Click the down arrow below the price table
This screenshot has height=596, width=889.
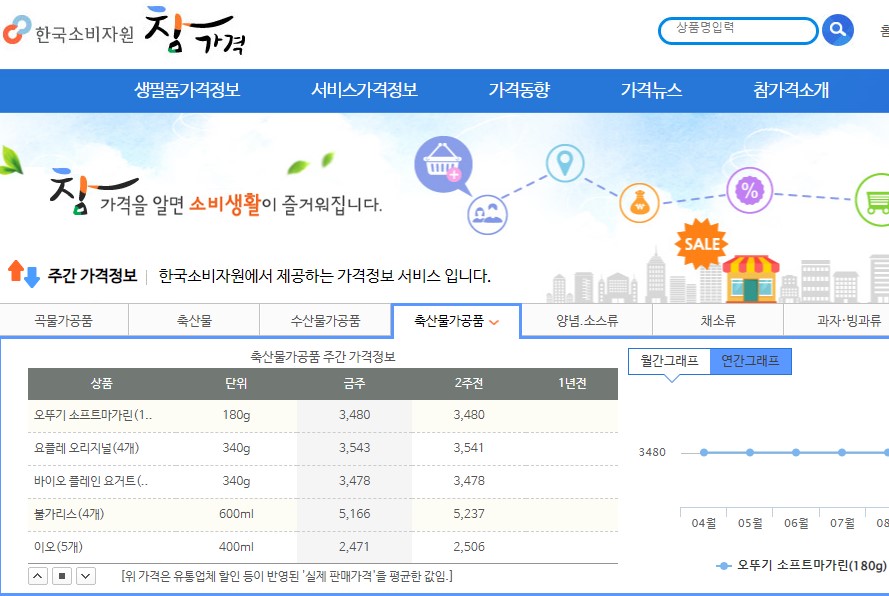[87, 576]
